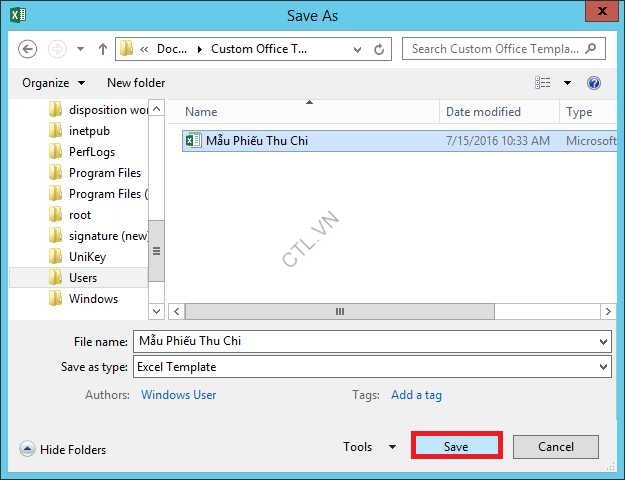Click the Excel icon in title bar
The width and height of the screenshot is (625, 480).
pos(18,16)
